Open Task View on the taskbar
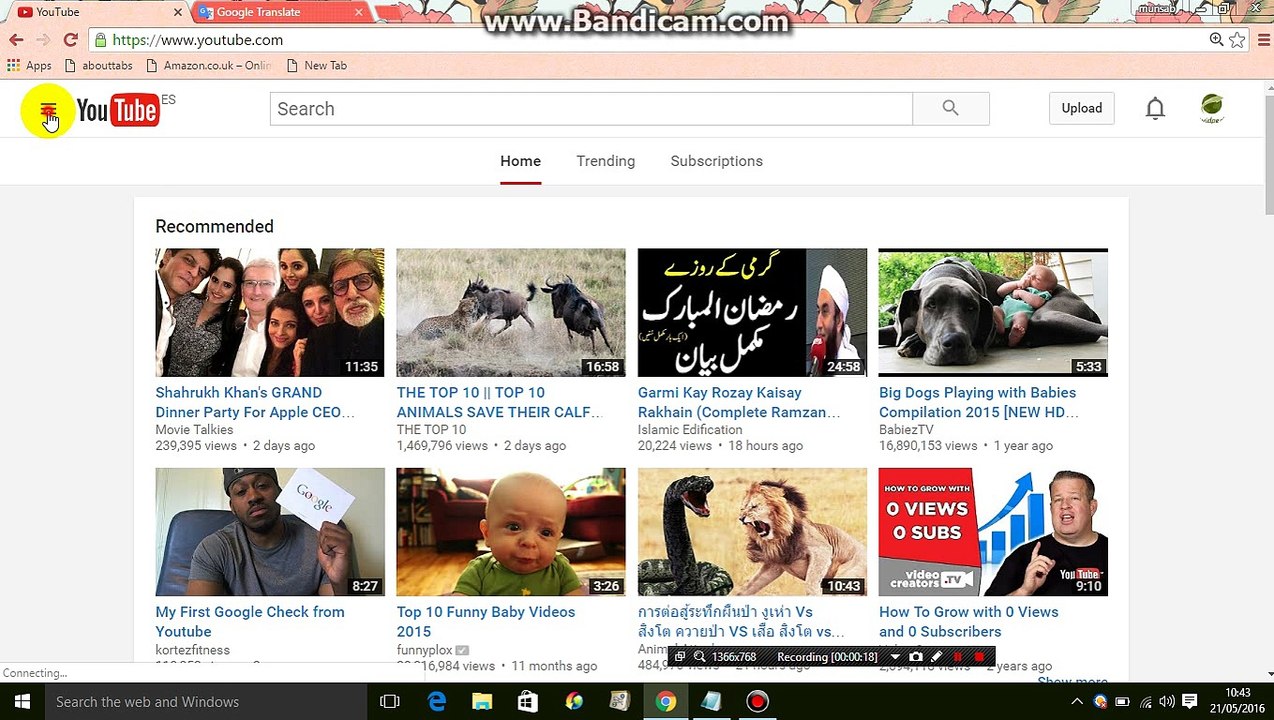This screenshot has width=1274, height=720. [x=390, y=702]
